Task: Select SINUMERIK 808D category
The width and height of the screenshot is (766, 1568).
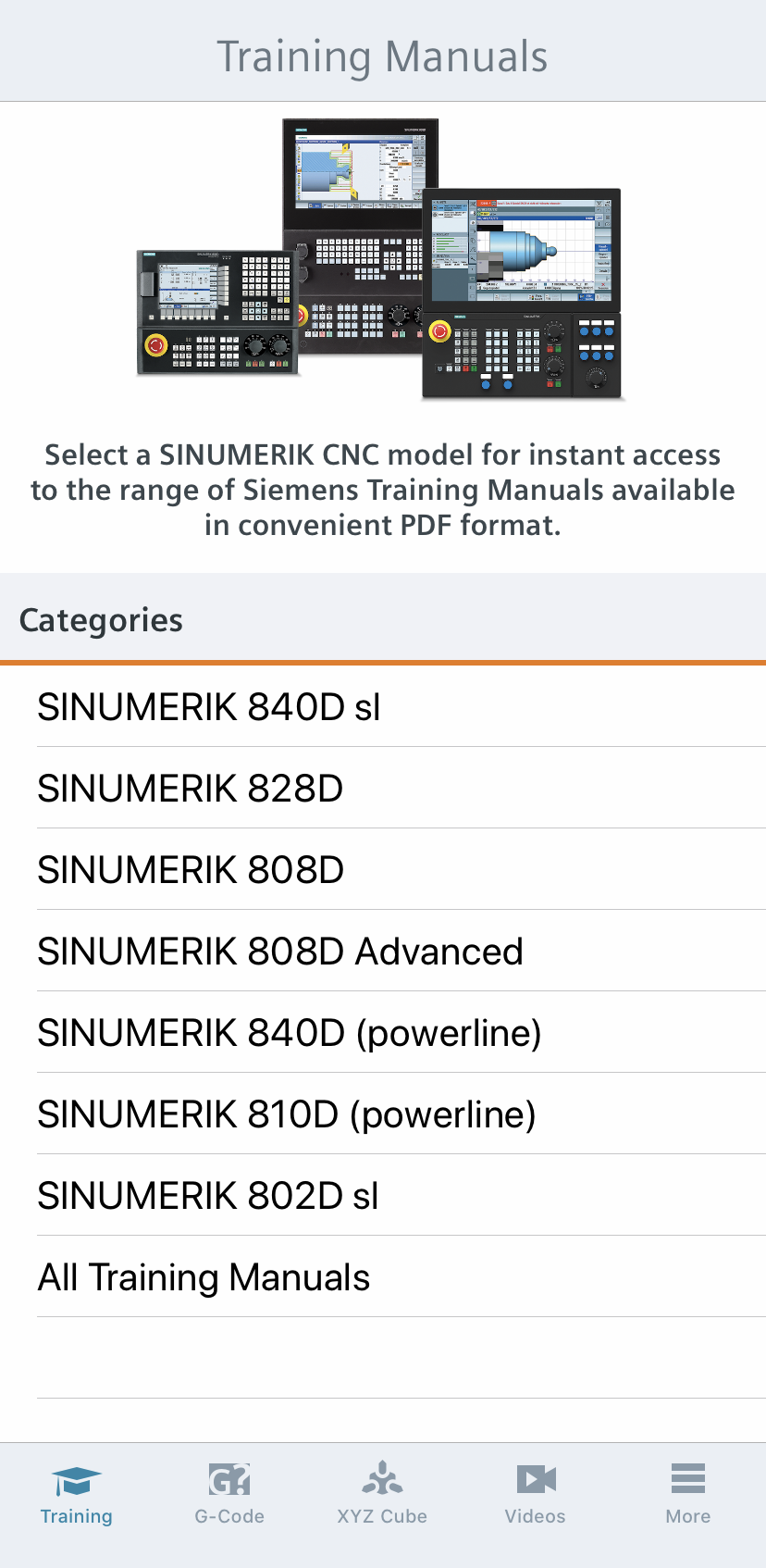Action: click(x=383, y=869)
